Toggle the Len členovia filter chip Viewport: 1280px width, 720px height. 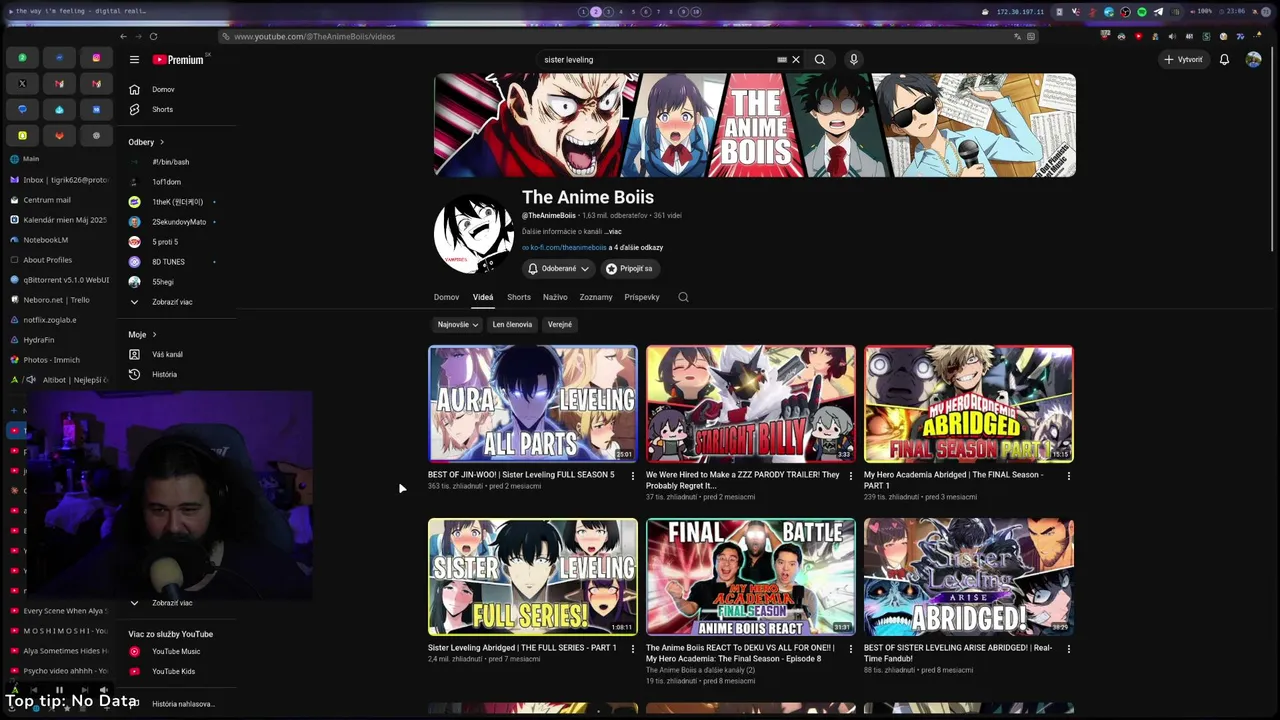512,325
